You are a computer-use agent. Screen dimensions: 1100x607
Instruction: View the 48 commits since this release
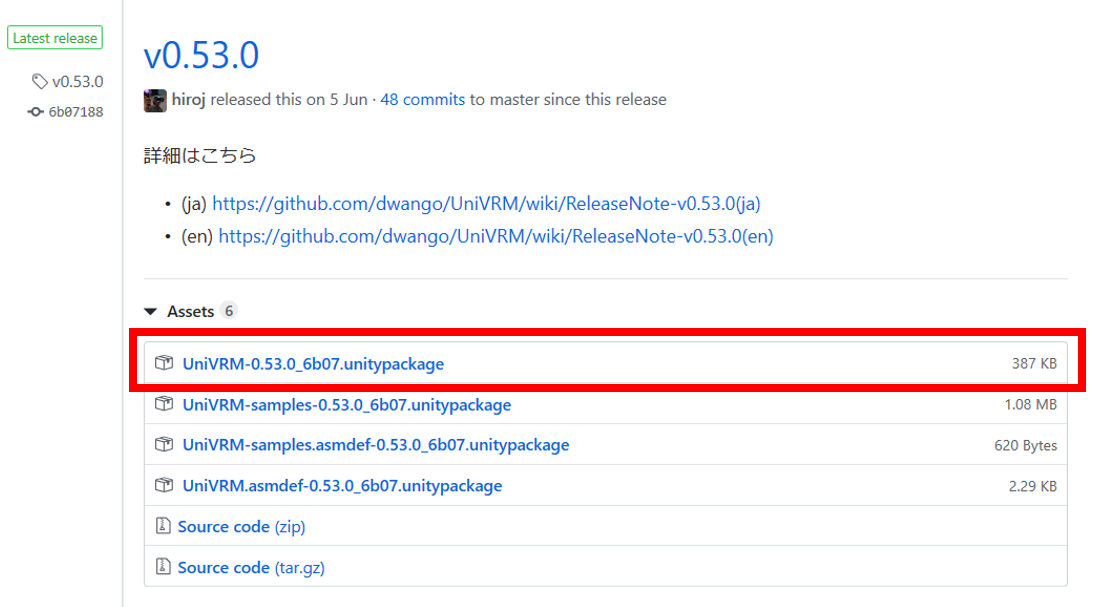(x=422, y=100)
